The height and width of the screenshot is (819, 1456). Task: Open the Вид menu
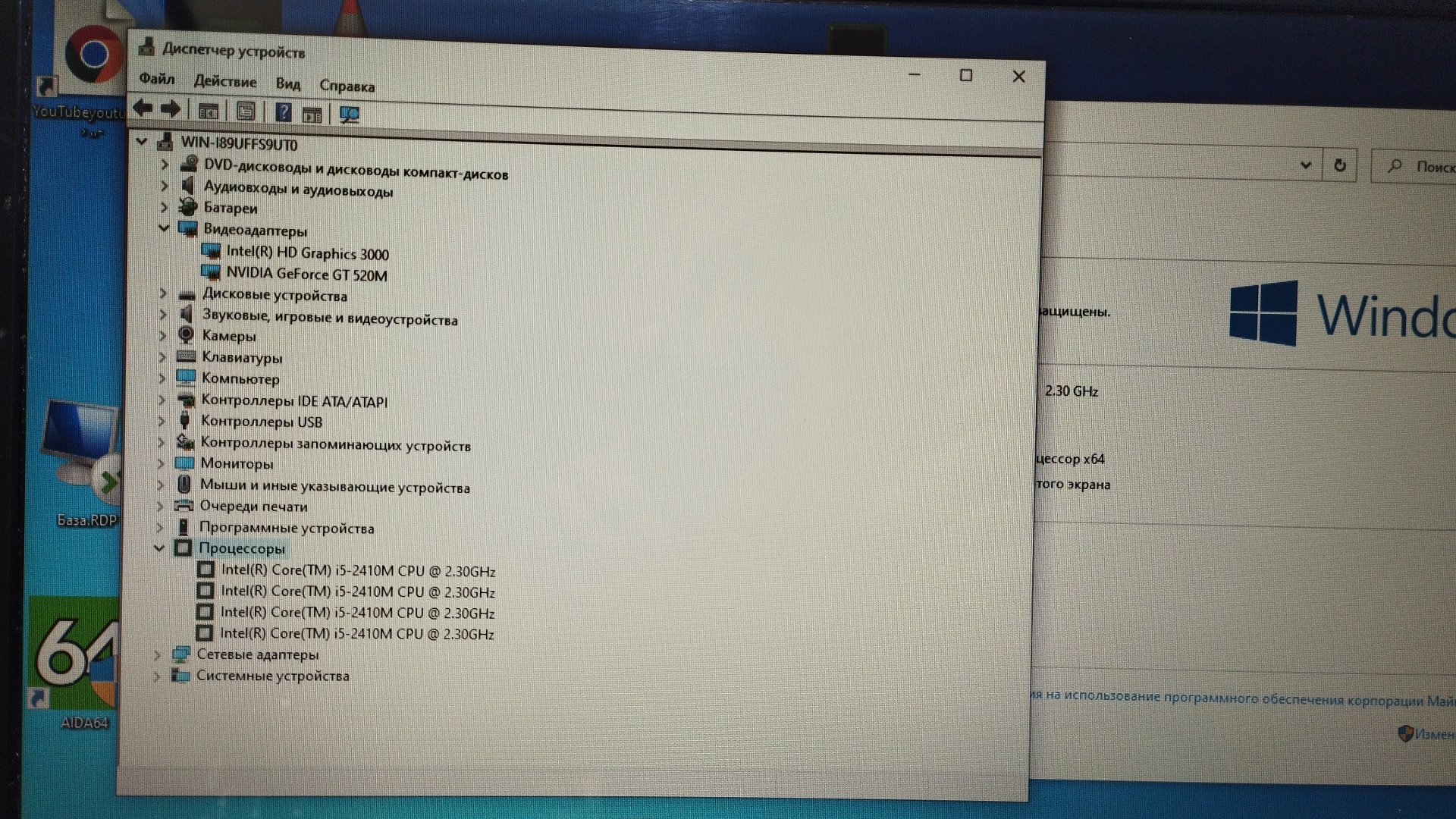288,83
